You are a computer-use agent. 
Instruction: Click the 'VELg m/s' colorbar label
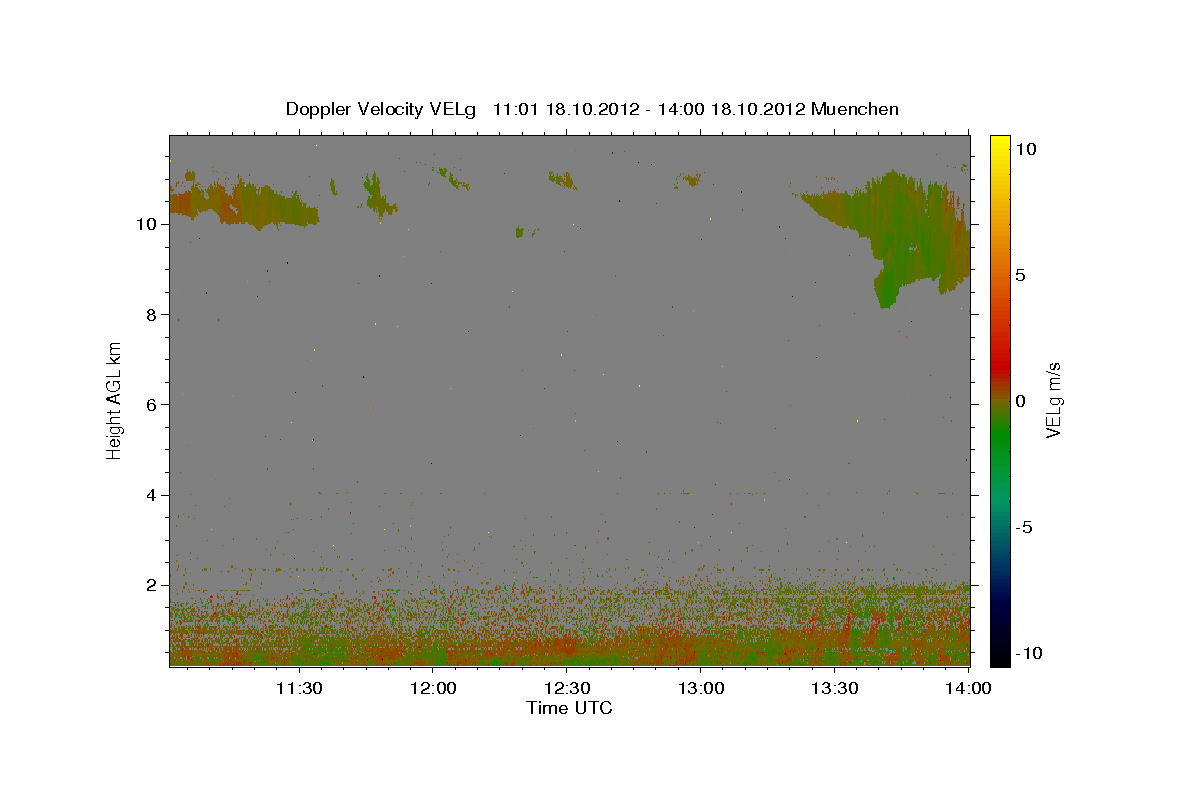click(x=1053, y=399)
